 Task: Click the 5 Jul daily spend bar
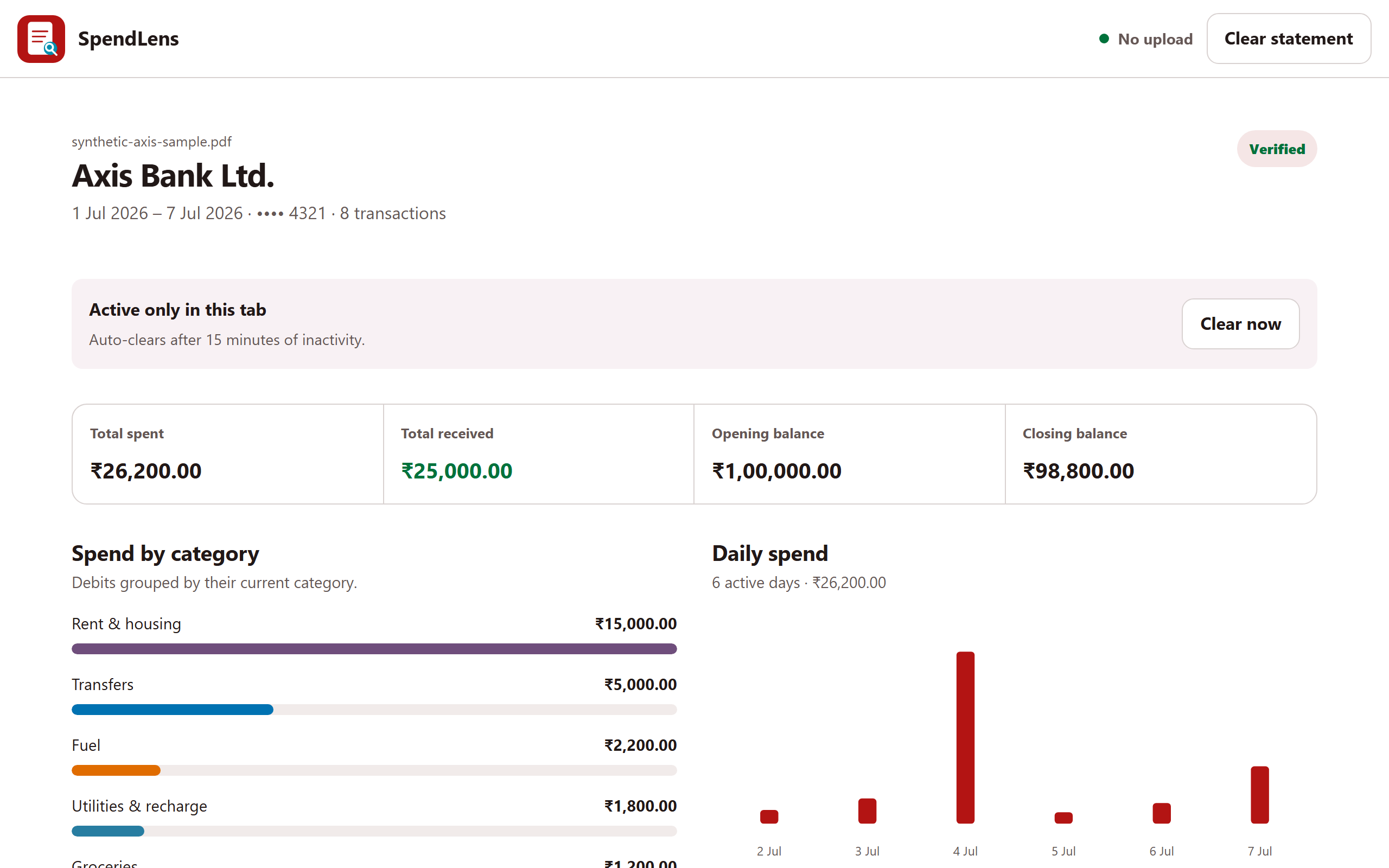pyautogui.click(x=1063, y=818)
